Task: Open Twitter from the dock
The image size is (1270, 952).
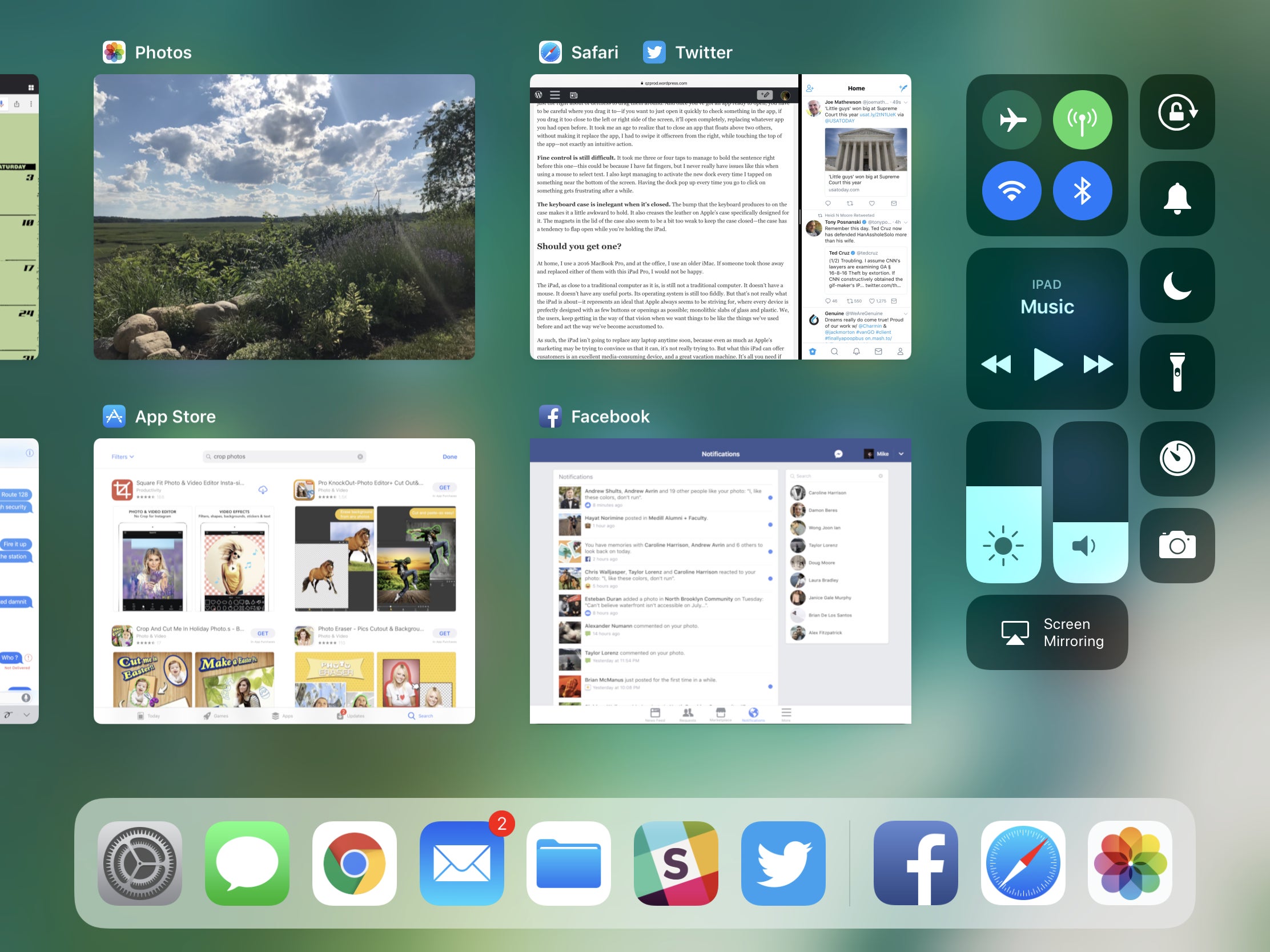Action: coord(783,863)
